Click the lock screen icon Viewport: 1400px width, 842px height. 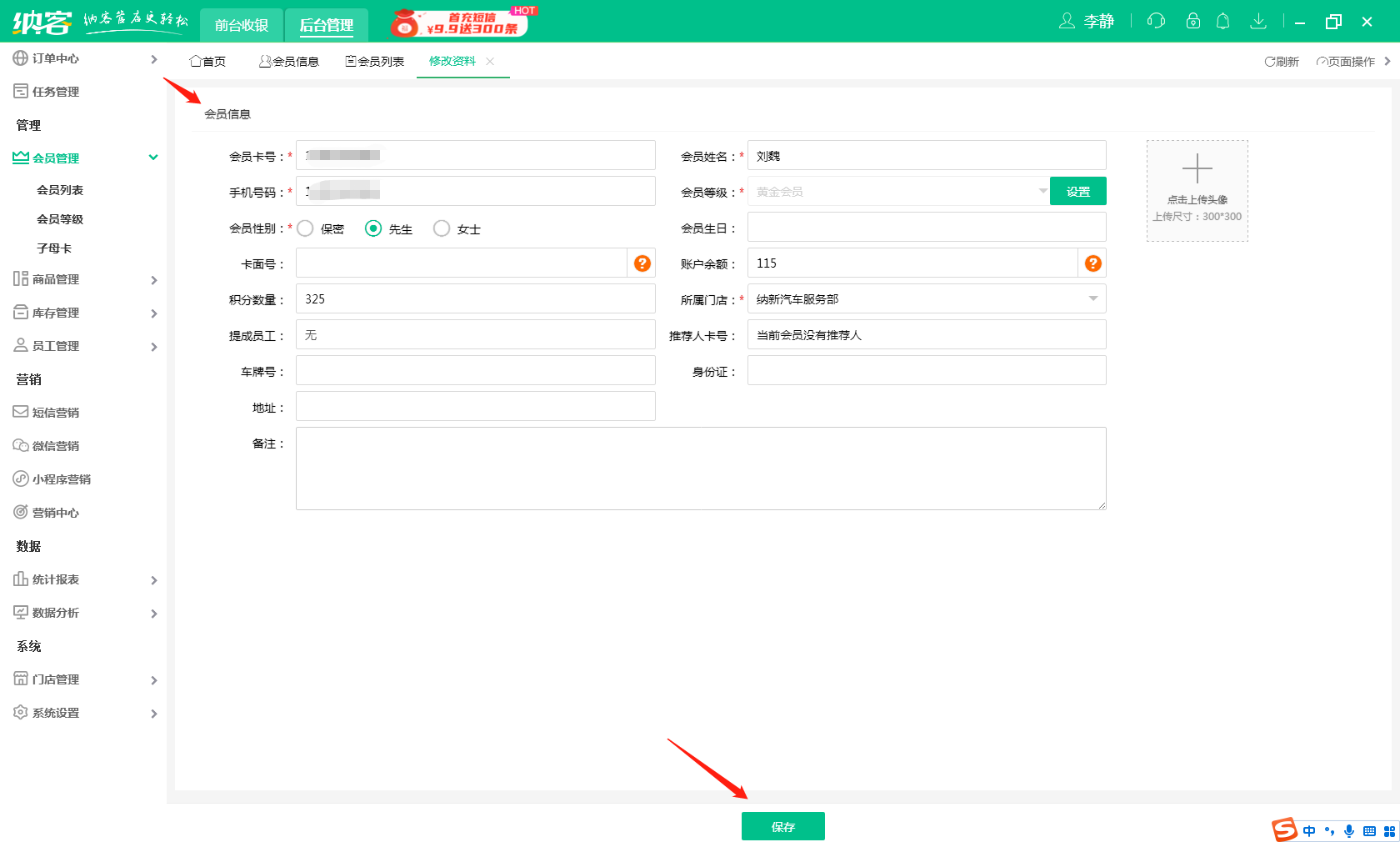tap(1193, 21)
